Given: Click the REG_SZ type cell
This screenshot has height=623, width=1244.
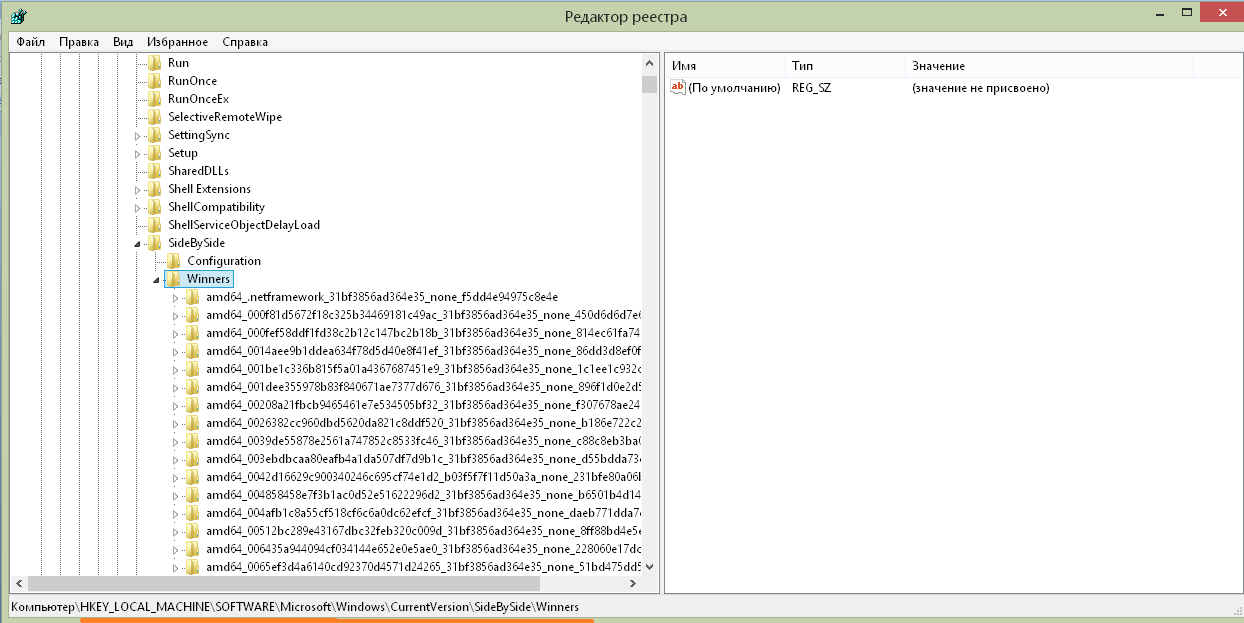Looking at the screenshot, I should 811,88.
